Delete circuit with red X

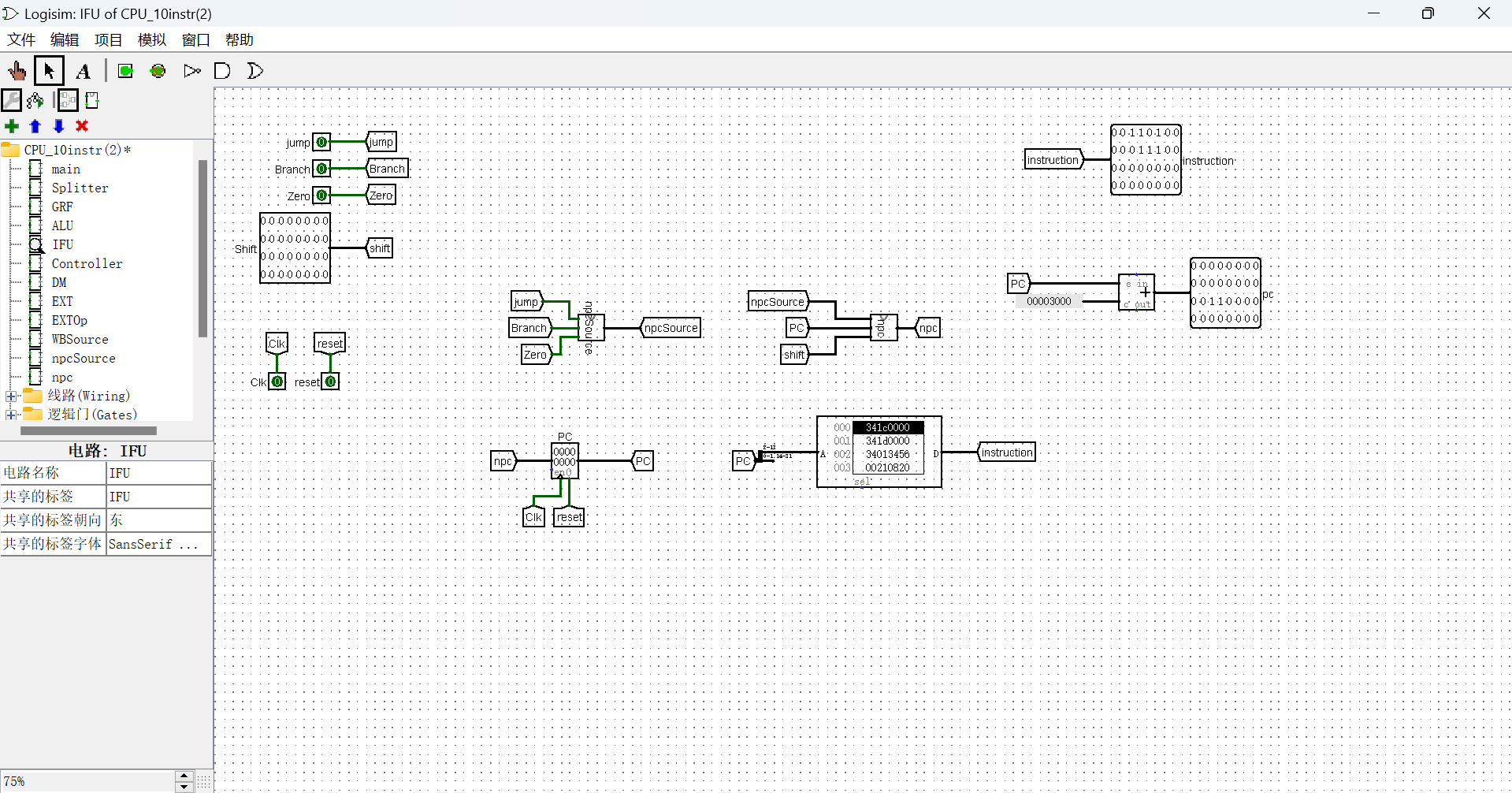(x=82, y=126)
